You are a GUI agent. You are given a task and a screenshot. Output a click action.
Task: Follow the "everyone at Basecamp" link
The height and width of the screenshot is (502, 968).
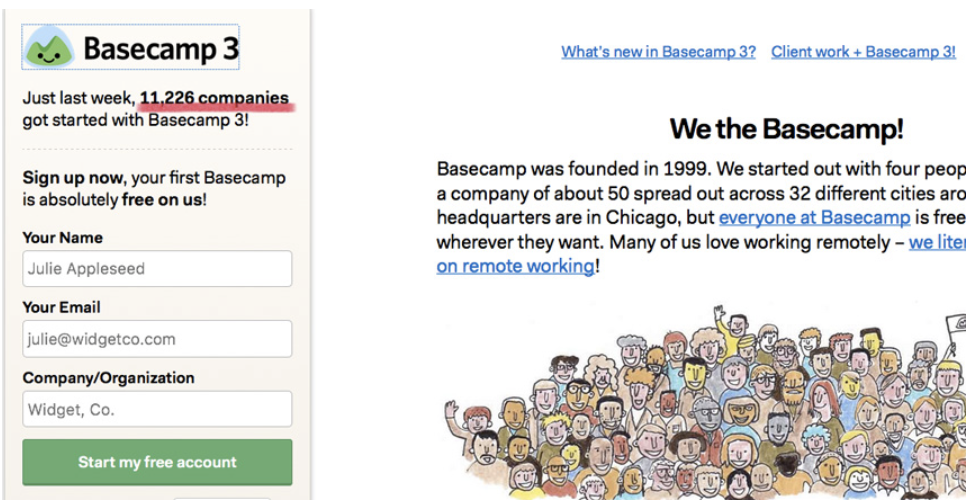click(814, 217)
